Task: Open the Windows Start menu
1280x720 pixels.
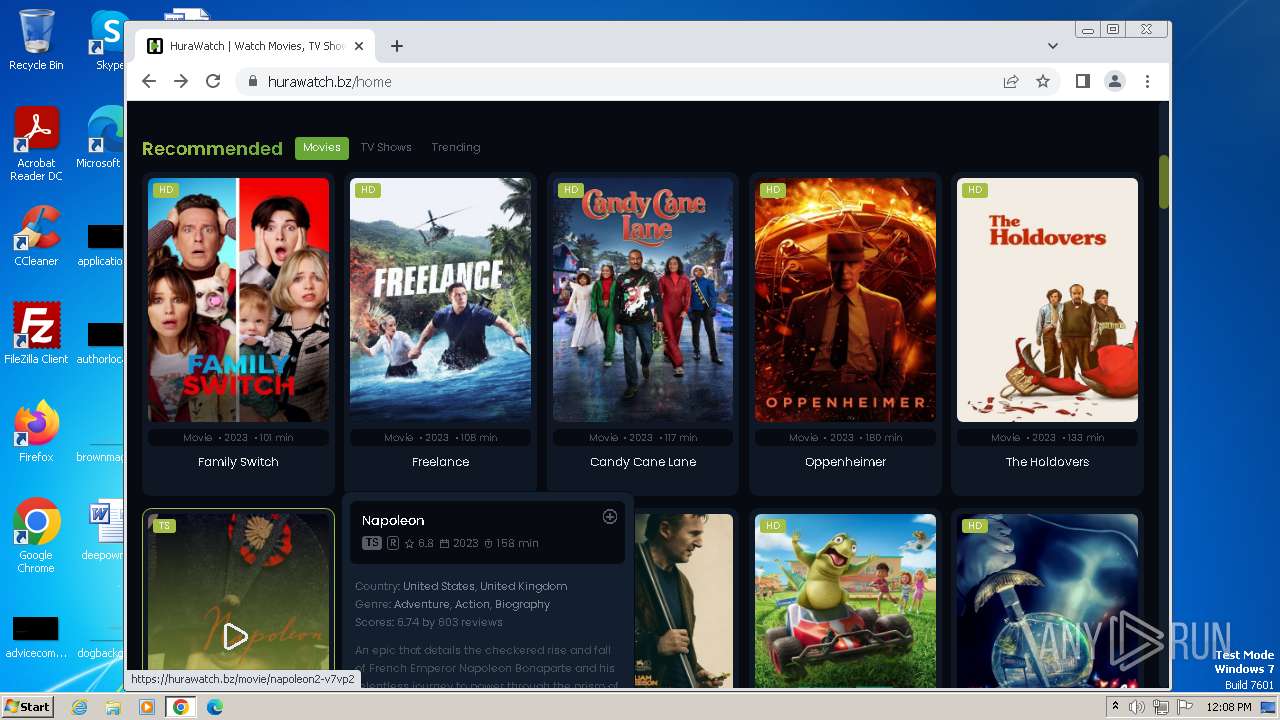Action: tap(27, 707)
